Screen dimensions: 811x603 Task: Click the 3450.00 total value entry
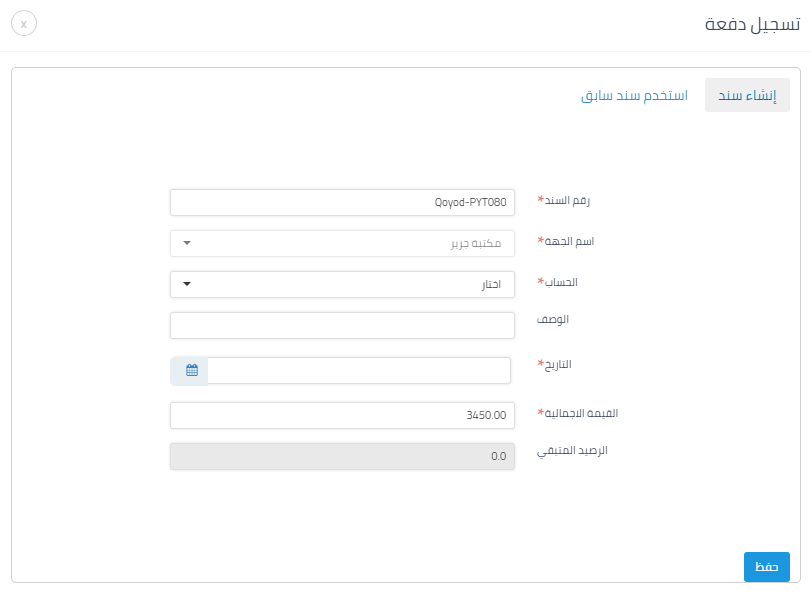(x=485, y=415)
